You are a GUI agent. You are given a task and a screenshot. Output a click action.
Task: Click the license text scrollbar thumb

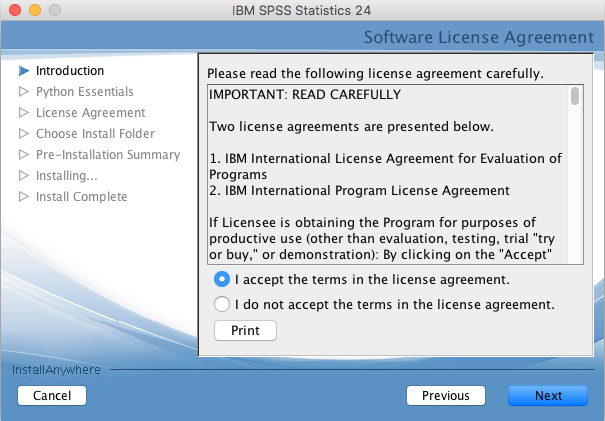[x=575, y=96]
